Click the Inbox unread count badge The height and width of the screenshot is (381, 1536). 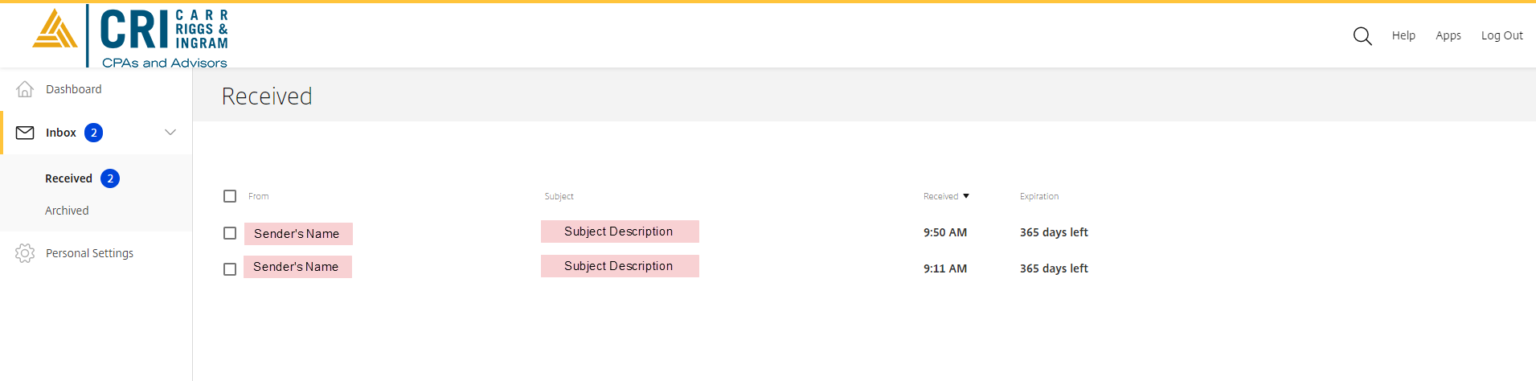coord(94,133)
